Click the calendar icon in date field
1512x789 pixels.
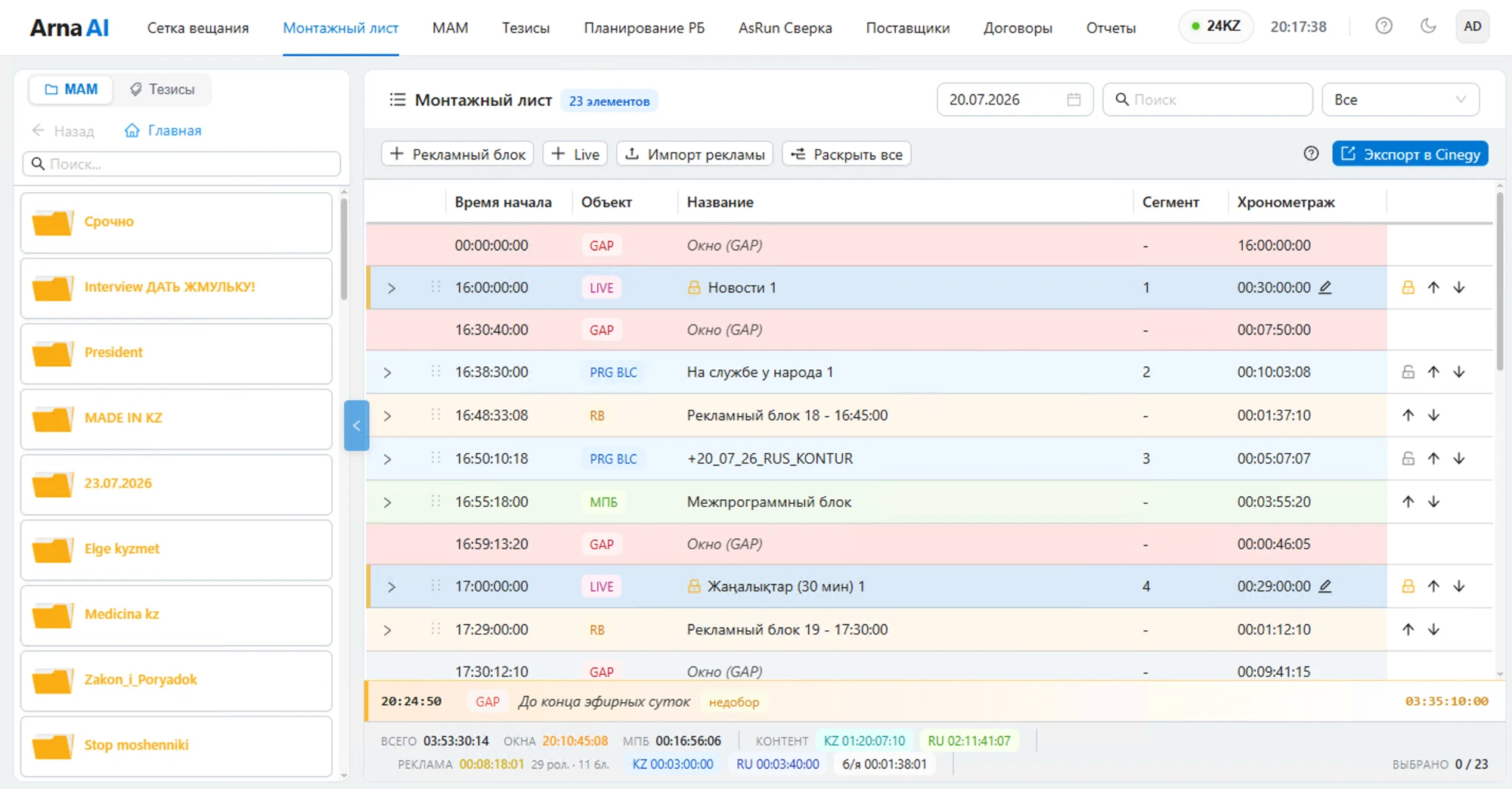(x=1074, y=100)
